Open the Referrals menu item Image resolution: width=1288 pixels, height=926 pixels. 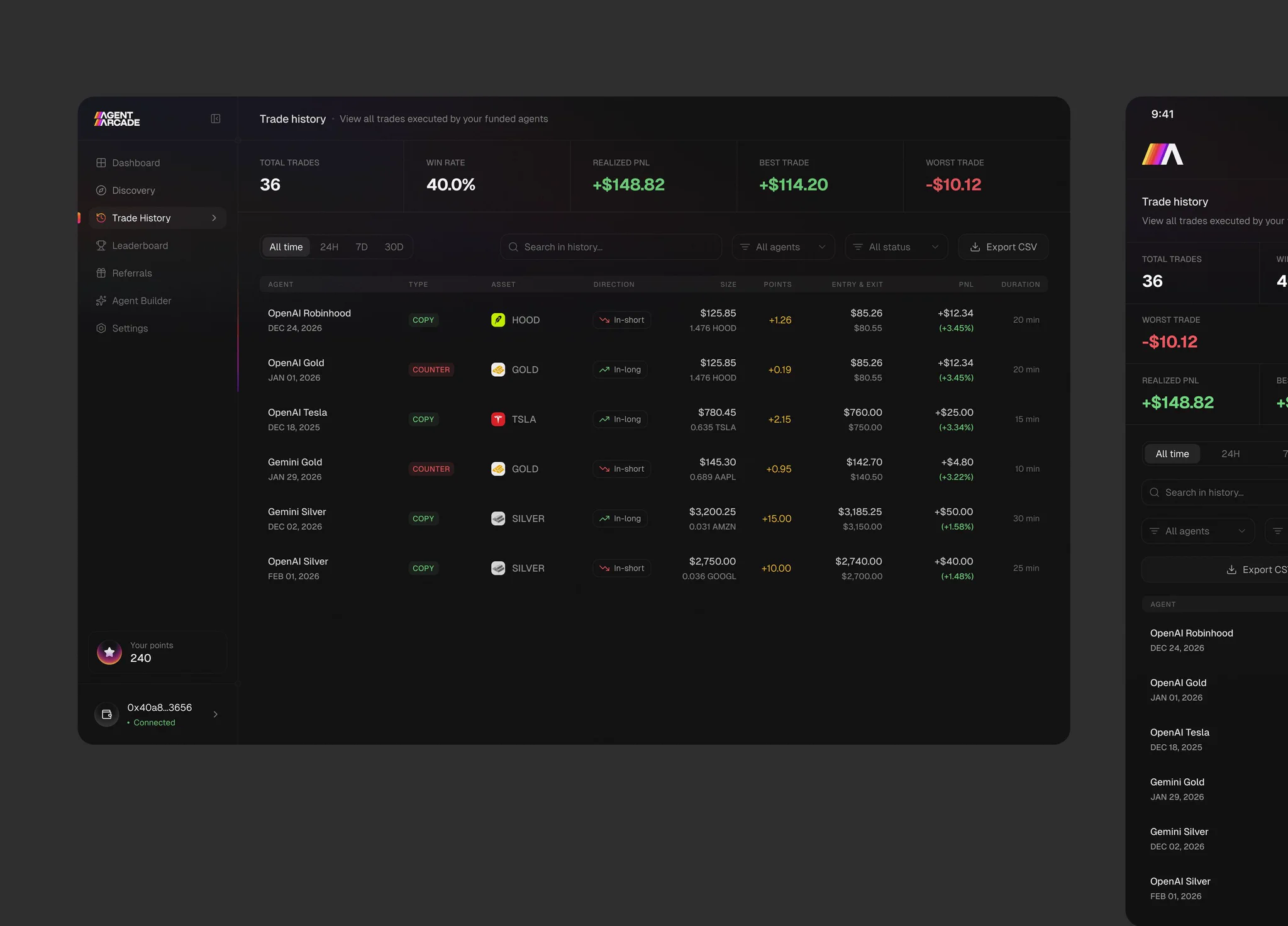[x=157, y=274]
